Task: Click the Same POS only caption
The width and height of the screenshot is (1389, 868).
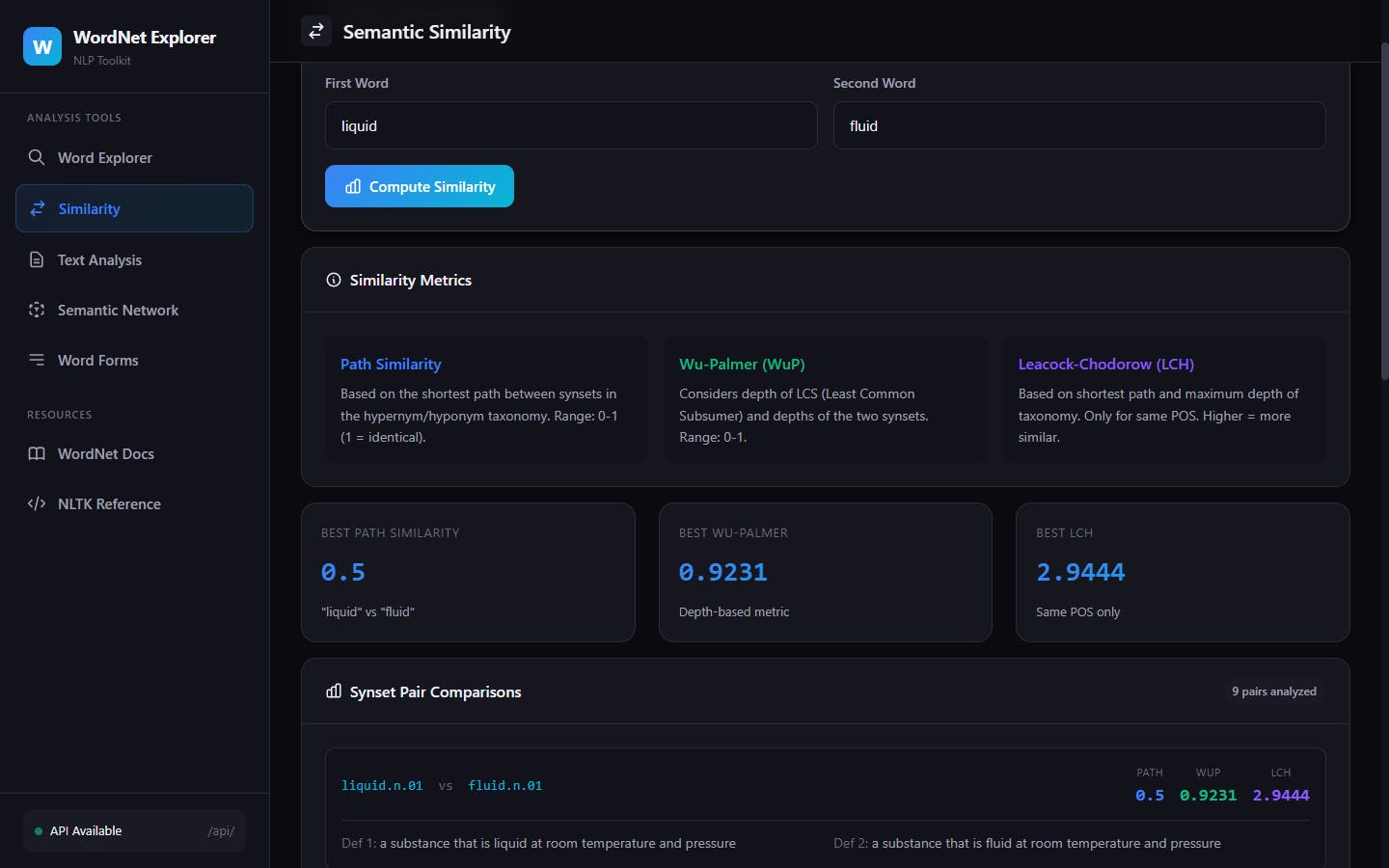Action: pos(1078,611)
